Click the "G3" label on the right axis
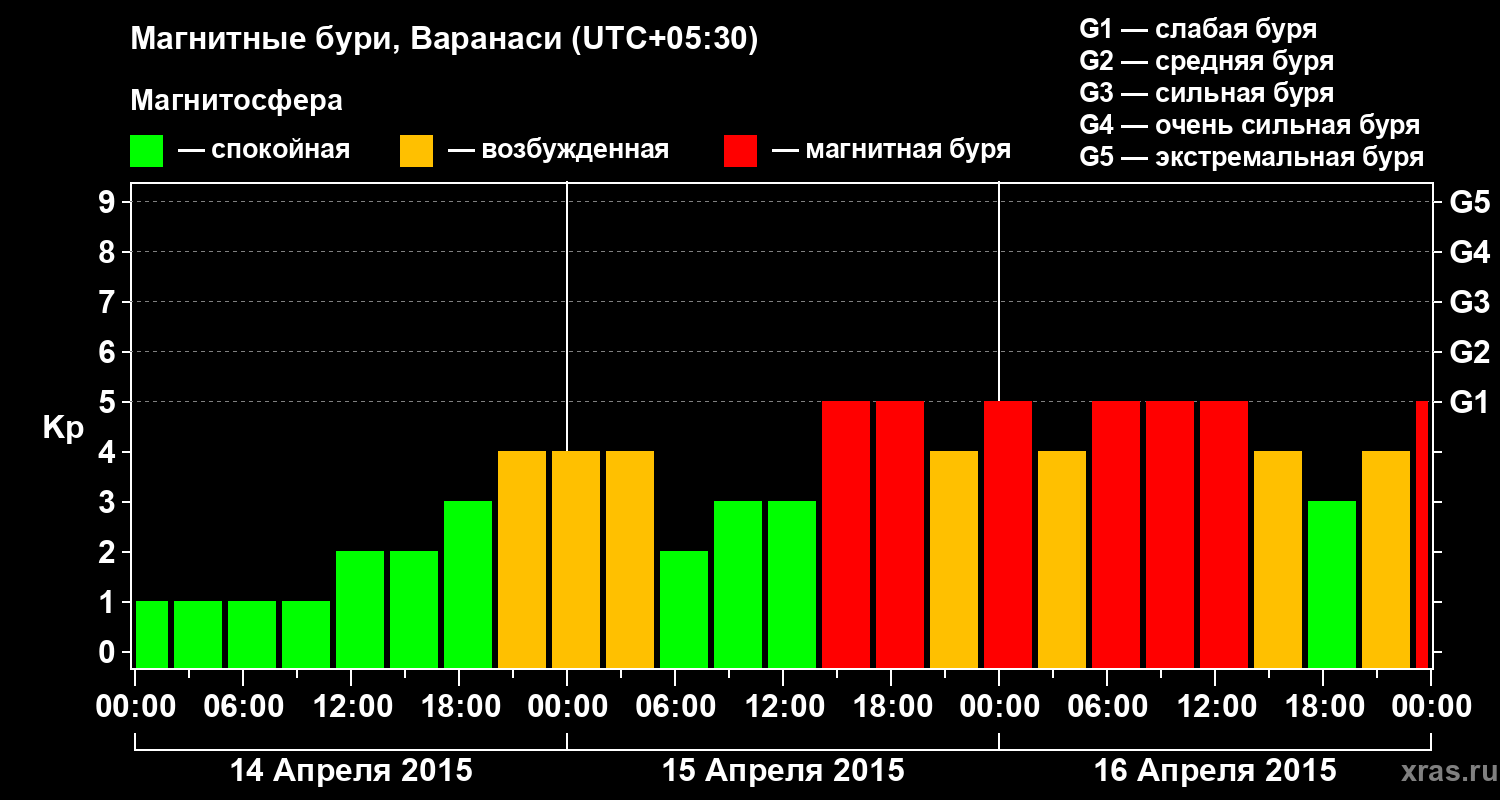The width and height of the screenshot is (1500, 800). (x=1469, y=302)
